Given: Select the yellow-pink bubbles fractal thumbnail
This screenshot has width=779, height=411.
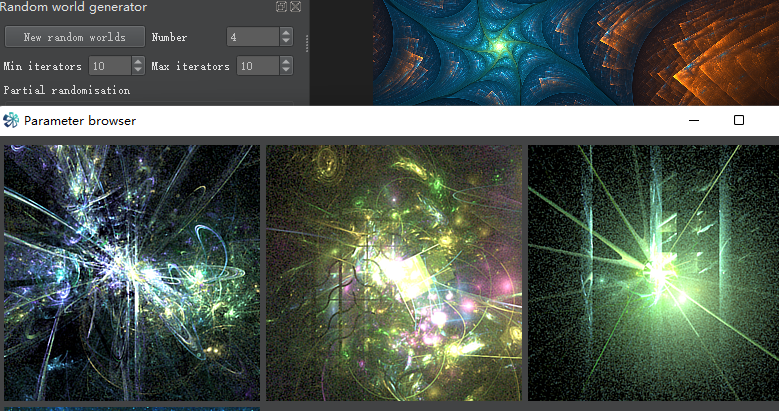Looking at the screenshot, I should coord(394,272).
